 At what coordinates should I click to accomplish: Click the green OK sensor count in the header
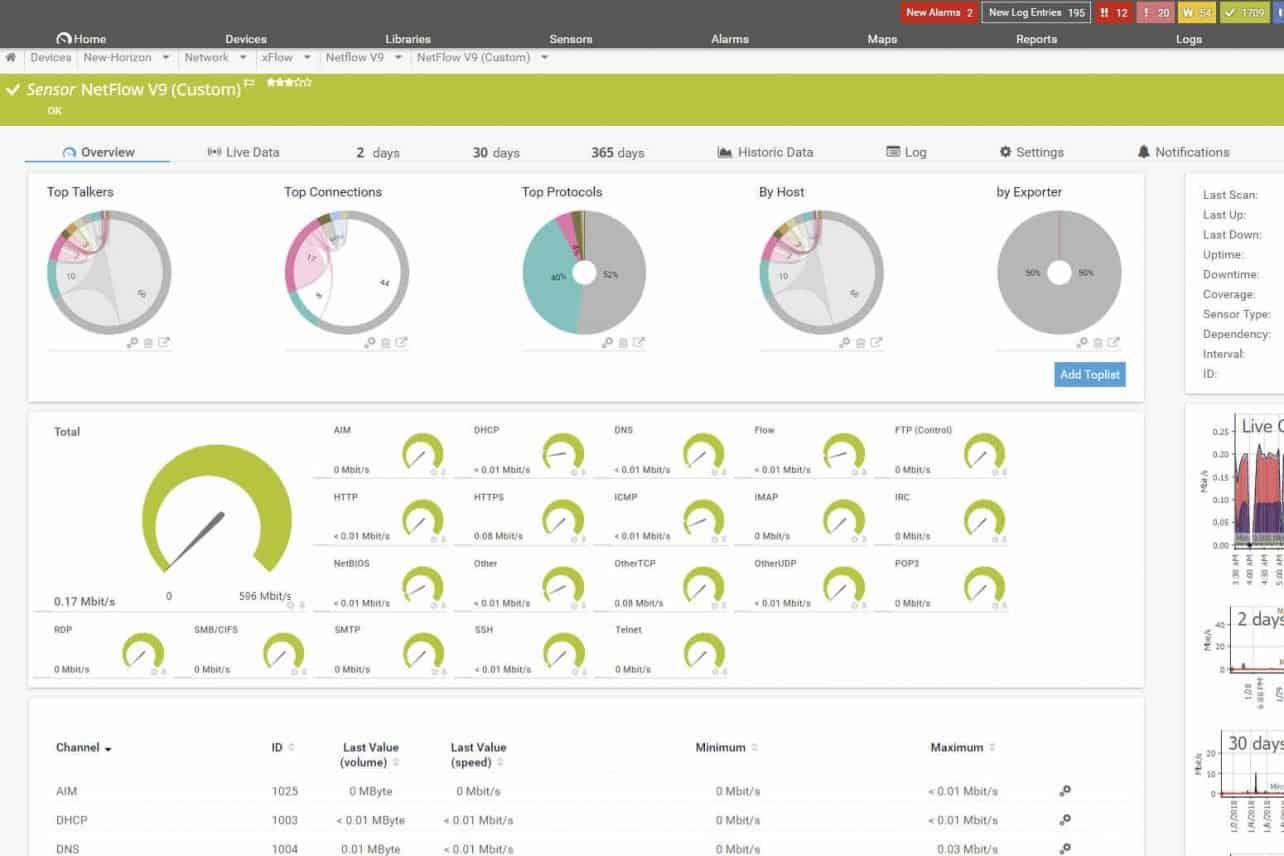click(1241, 12)
